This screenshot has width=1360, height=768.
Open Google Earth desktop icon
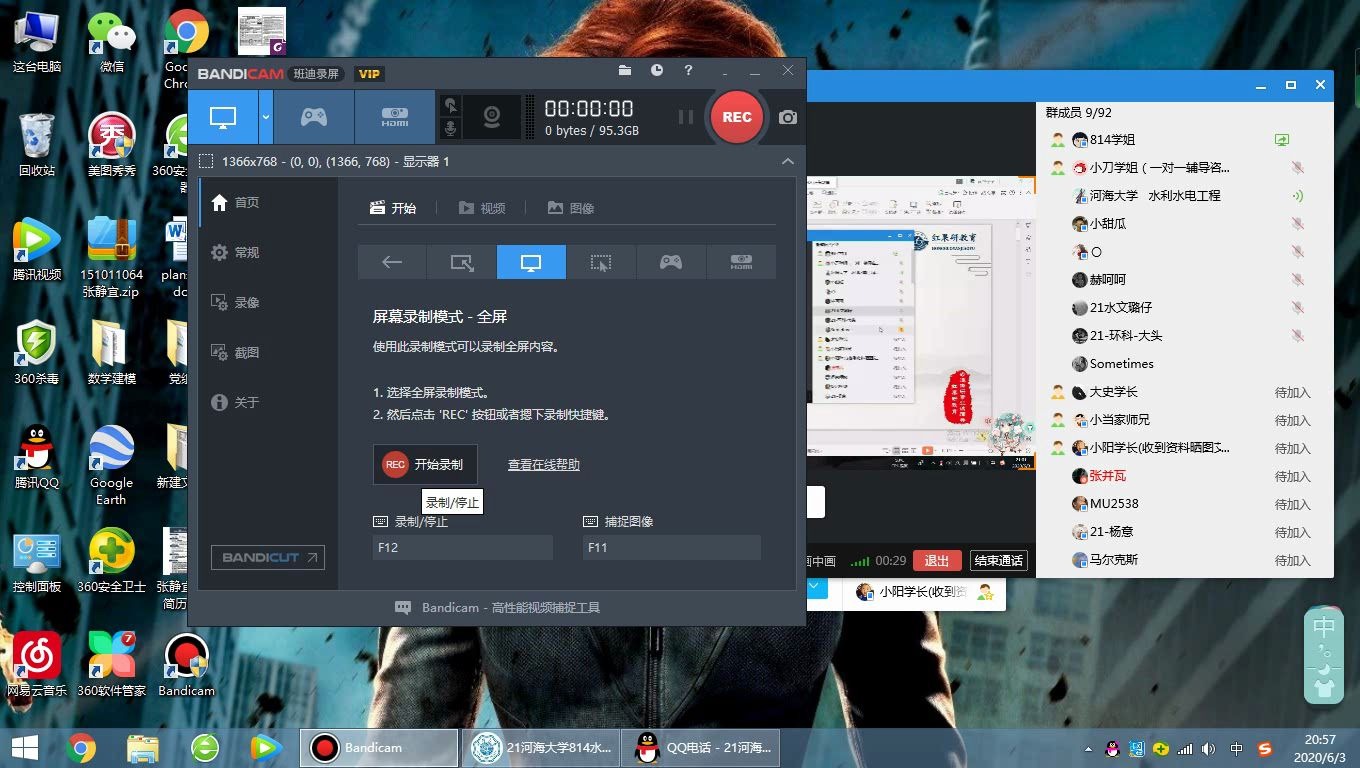[x=111, y=466]
